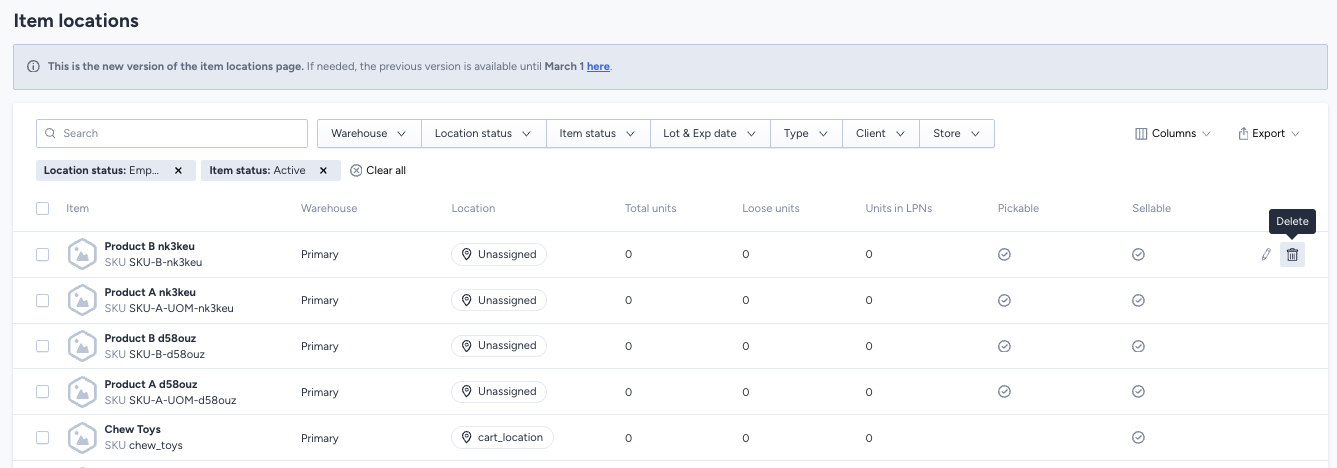The image size is (1337, 468).
Task: Click the Sellable checkmark for Chew Toys
Action: point(1138,438)
